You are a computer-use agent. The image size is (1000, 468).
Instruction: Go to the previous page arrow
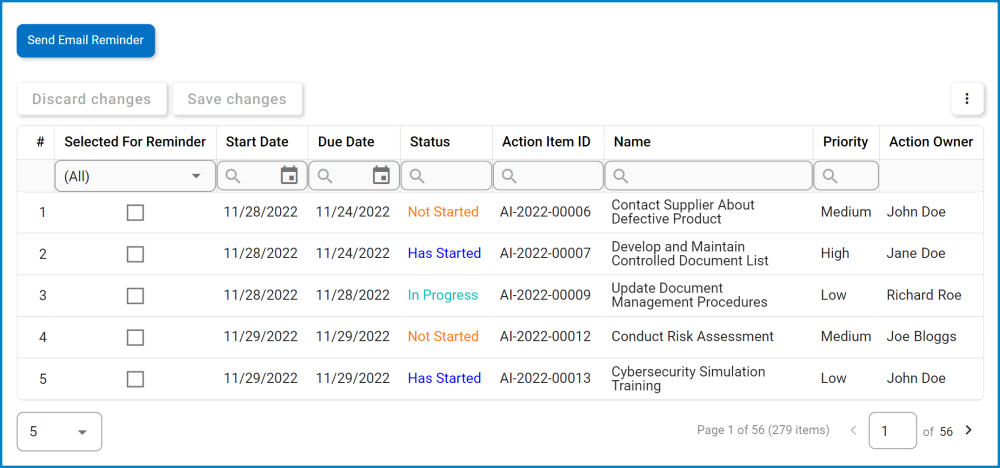pos(853,431)
